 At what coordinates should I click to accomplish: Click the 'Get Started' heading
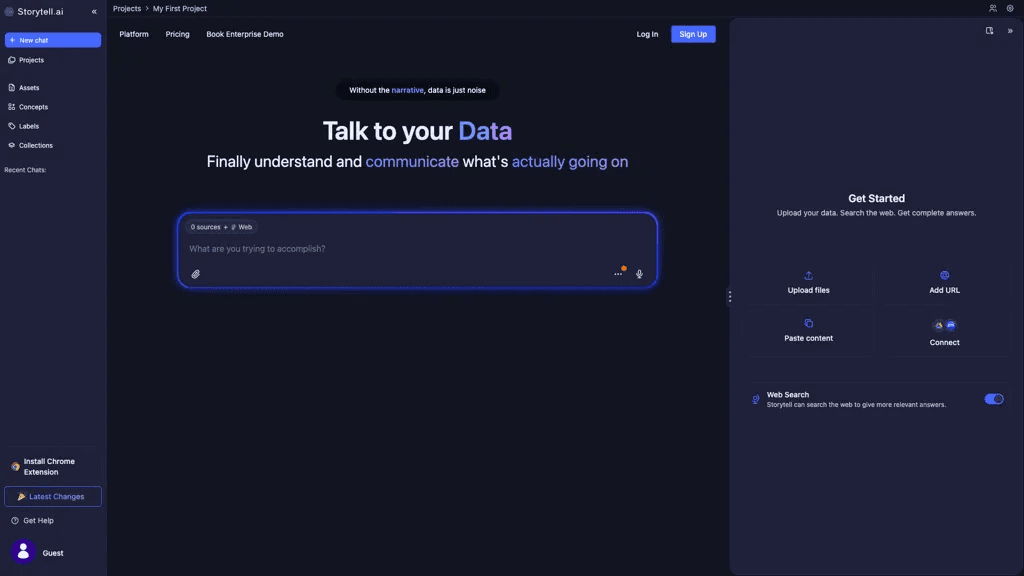pos(876,199)
